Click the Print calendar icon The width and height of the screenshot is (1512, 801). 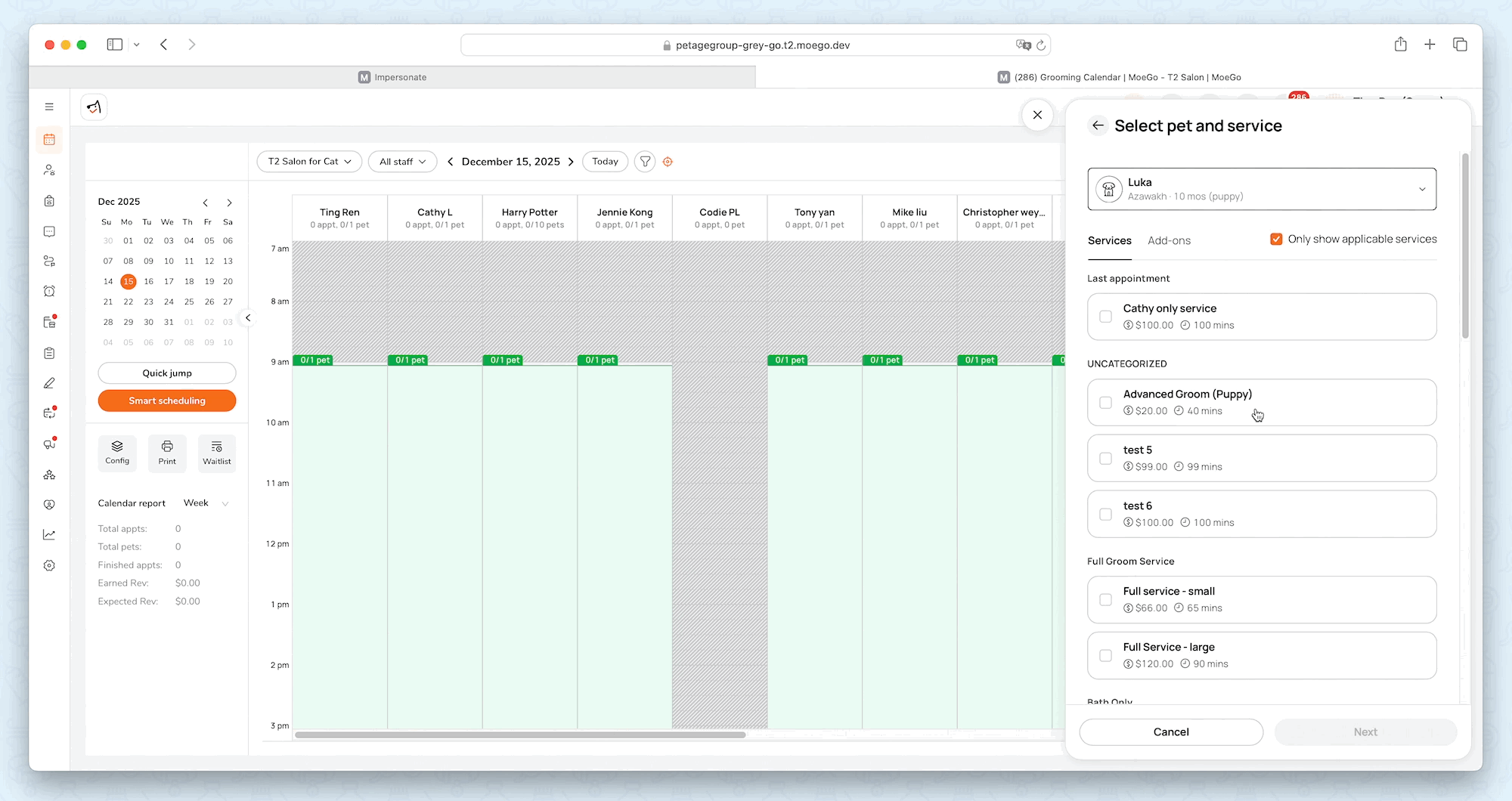click(x=167, y=453)
